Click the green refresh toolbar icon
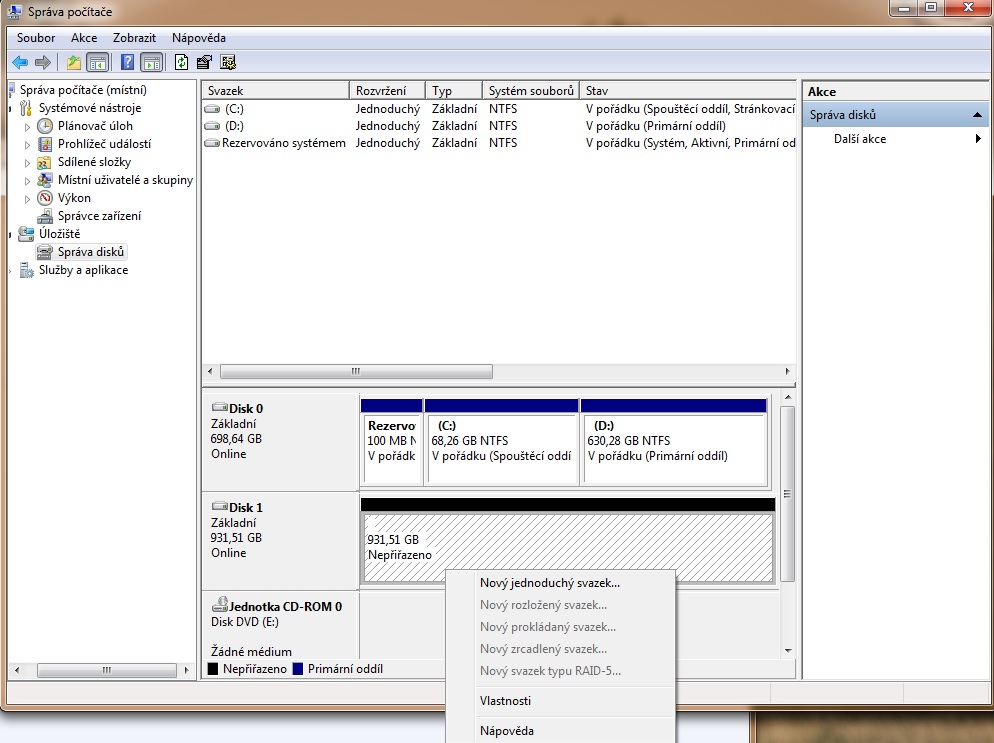The image size is (994, 743). [181, 62]
